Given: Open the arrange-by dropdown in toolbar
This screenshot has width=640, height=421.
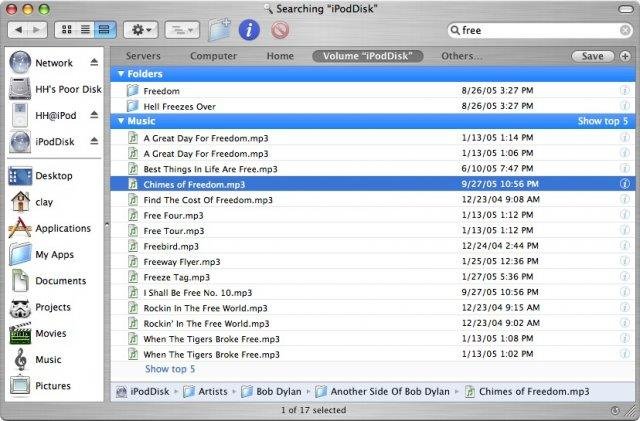Looking at the screenshot, I should [x=182, y=30].
